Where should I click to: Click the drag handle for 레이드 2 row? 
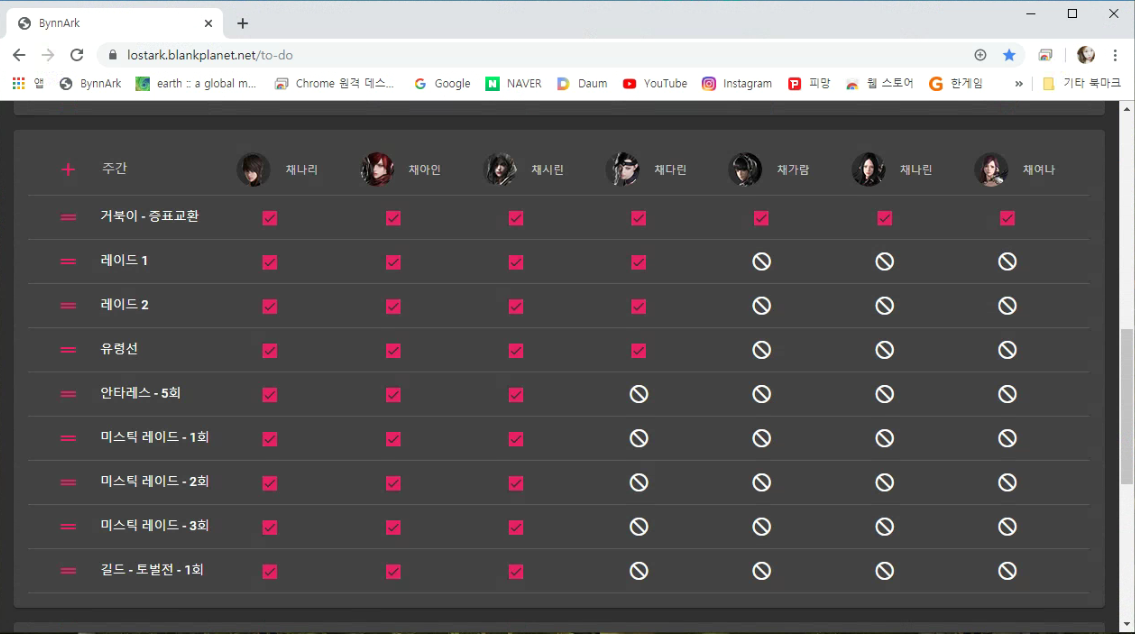(x=68, y=305)
